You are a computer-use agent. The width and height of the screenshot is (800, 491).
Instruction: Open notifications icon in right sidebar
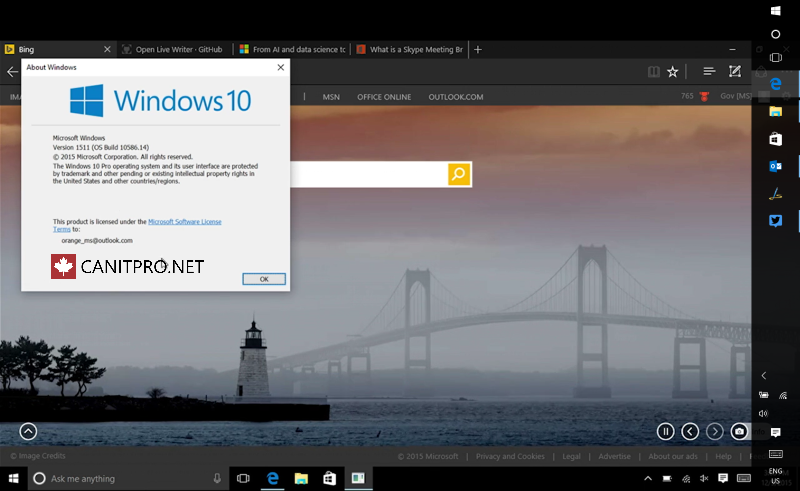(776, 433)
